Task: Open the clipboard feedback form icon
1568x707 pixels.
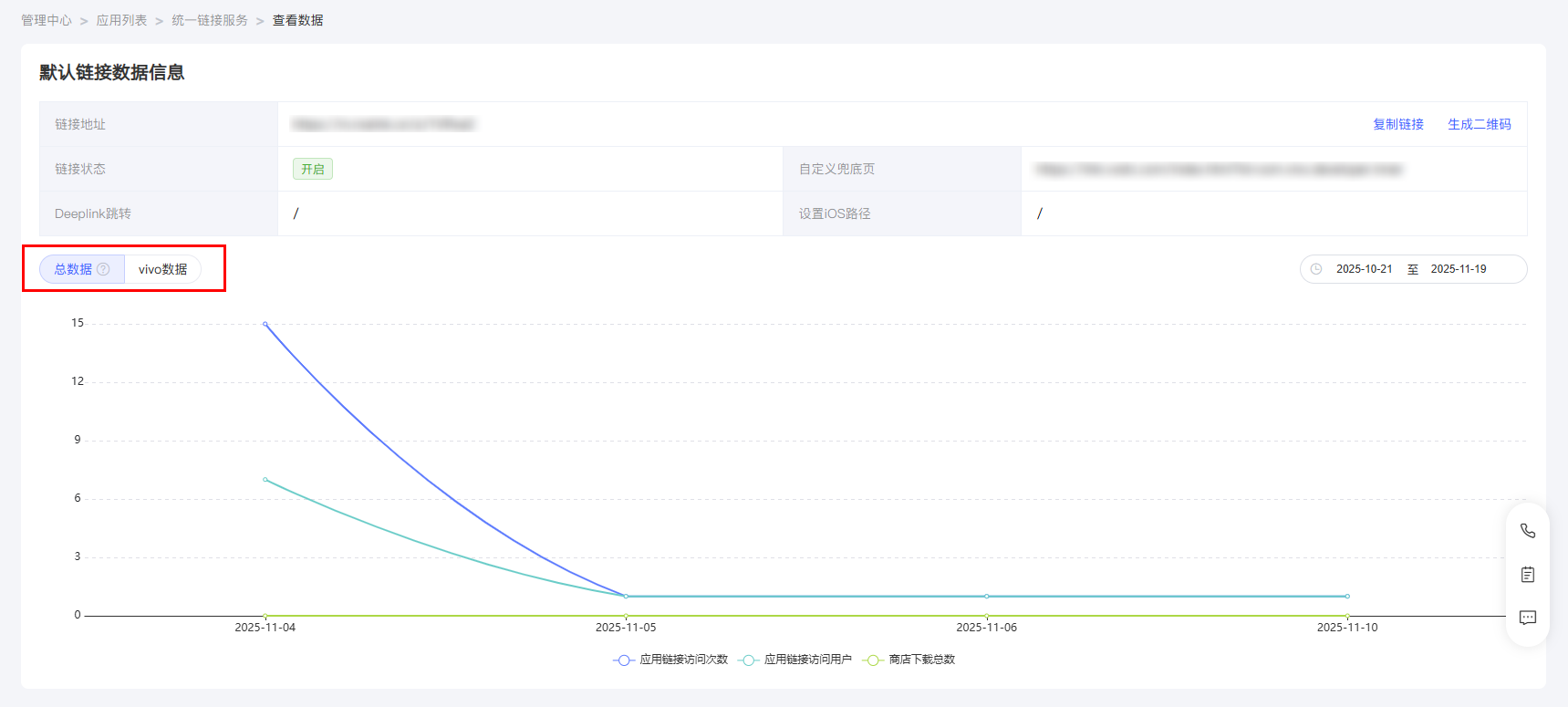Action: 1528,574
